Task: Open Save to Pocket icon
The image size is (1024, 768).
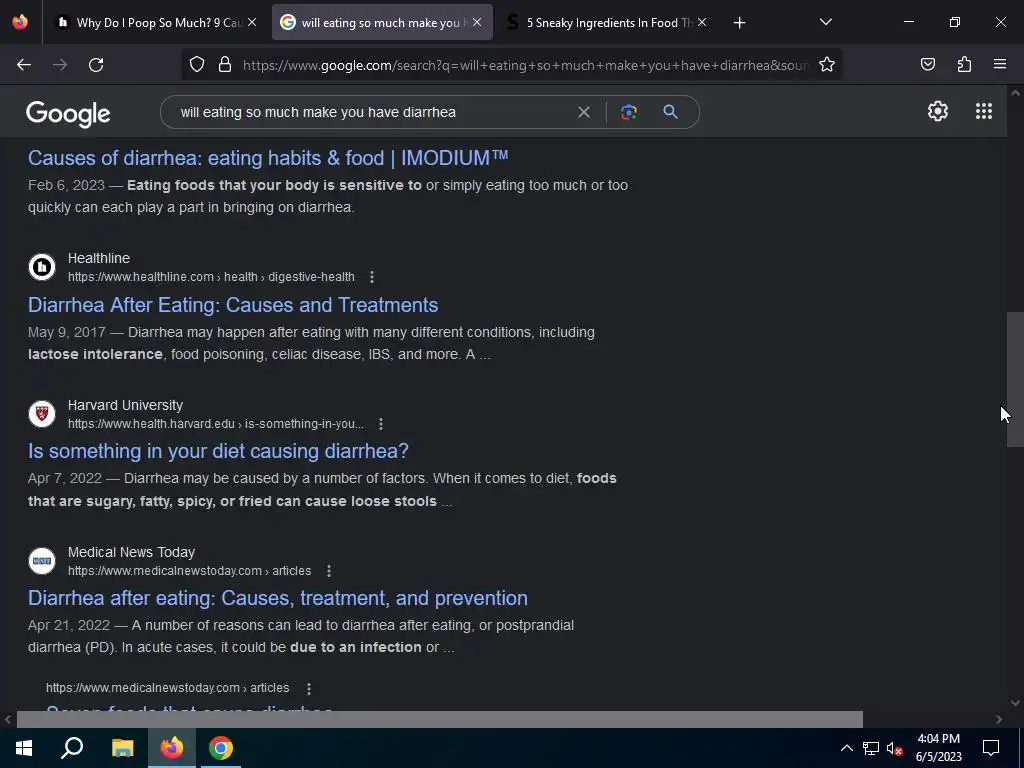Action: coord(928,65)
